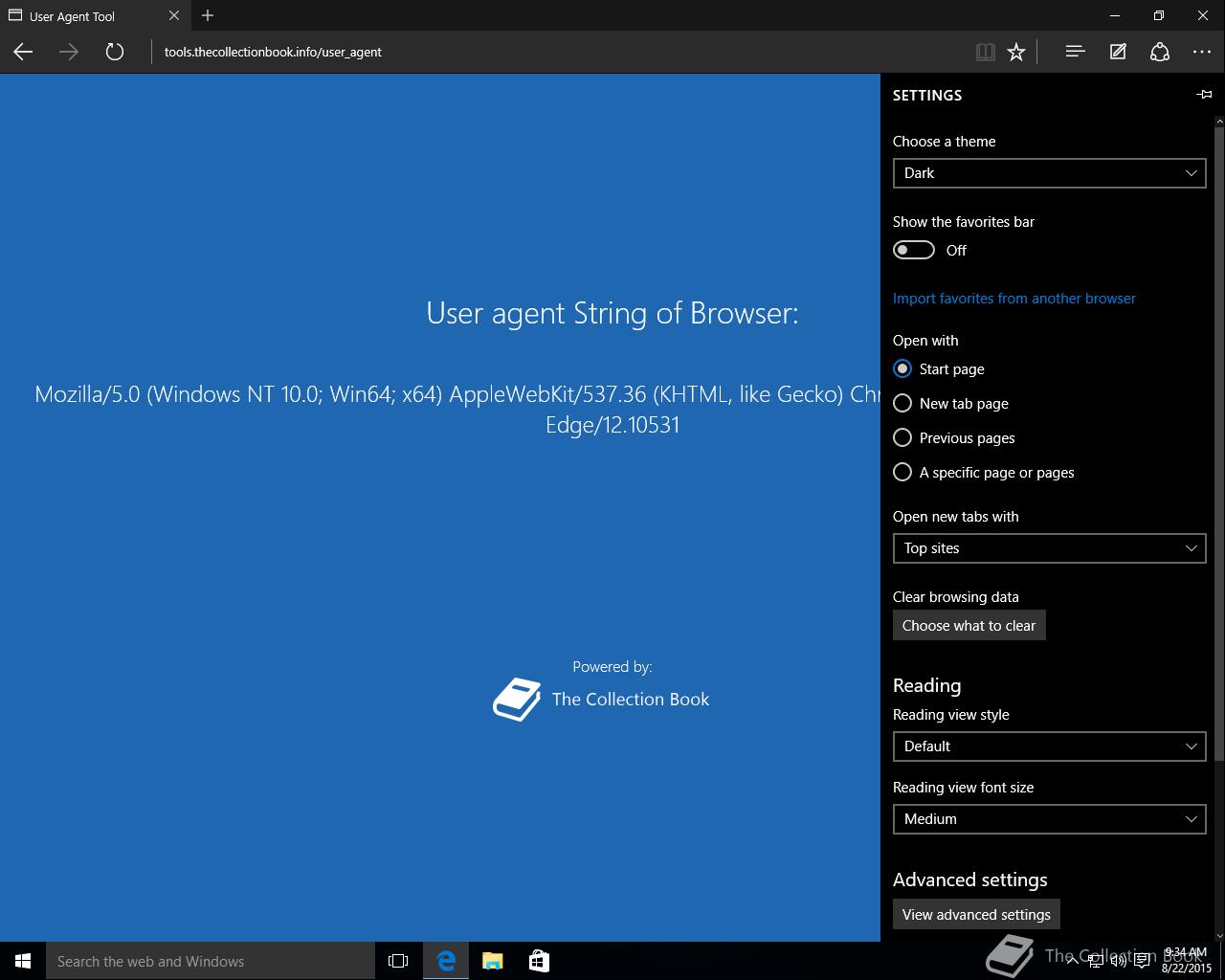Make a Web Note
The image size is (1225, 980).
pyautogui.click(x=1118, y=52)
